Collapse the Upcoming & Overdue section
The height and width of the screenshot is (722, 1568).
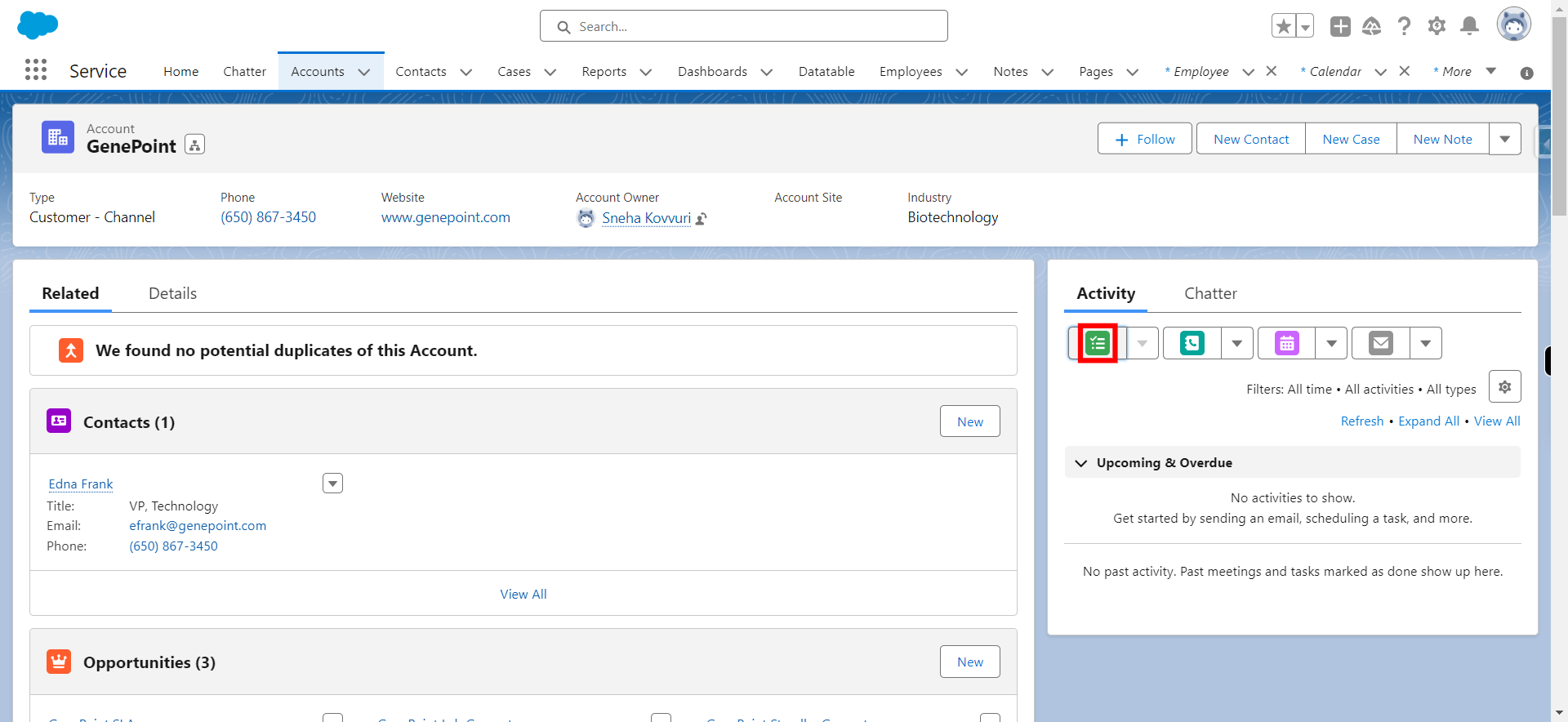point(1081,463)
